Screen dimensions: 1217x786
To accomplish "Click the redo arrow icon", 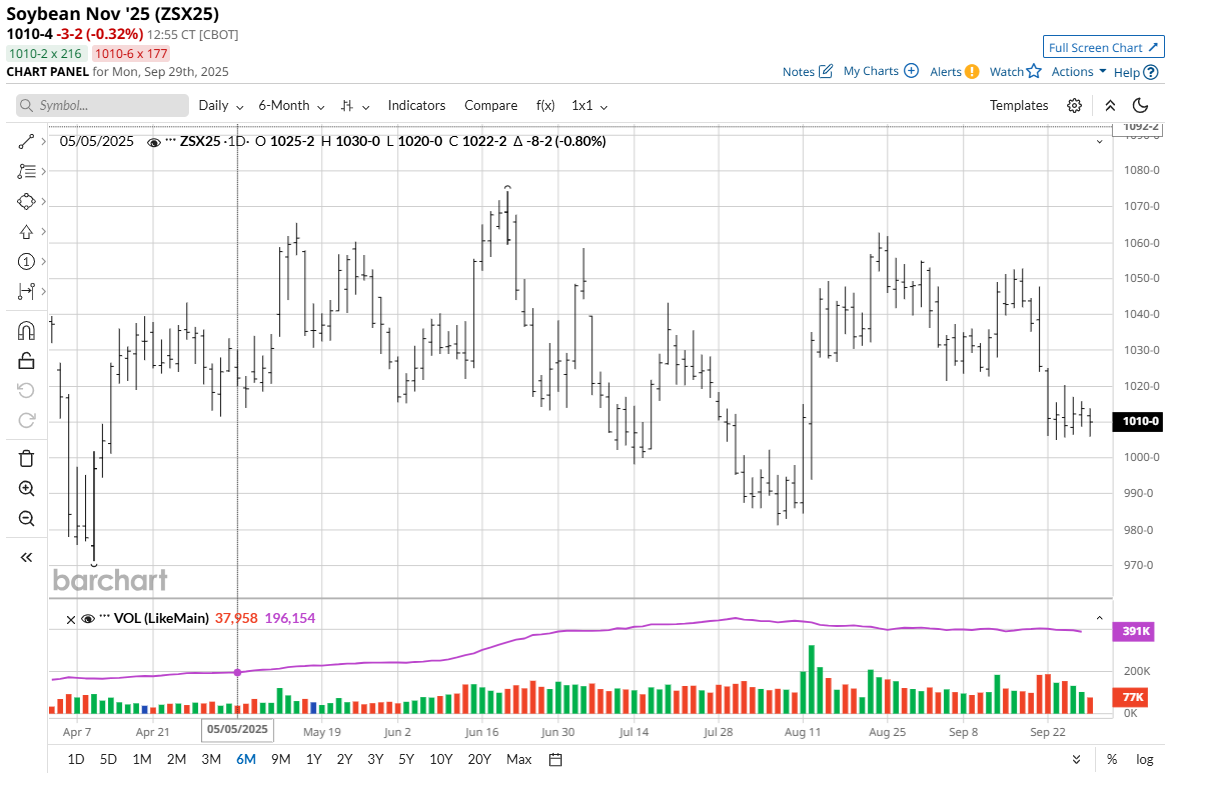I will coord(26,419).
